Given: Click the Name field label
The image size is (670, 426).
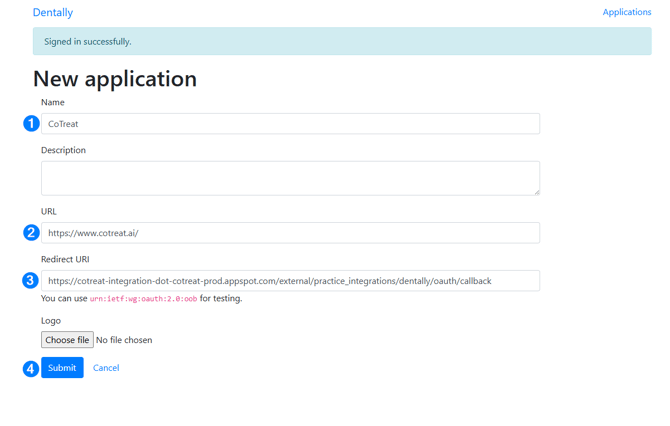Looking at the screenshot, I should 53,102.
